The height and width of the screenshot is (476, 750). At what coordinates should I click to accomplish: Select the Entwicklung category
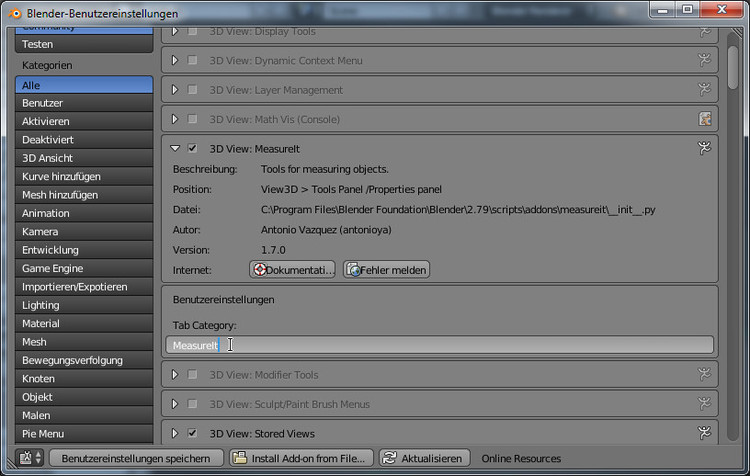click(x=84, y=250)
